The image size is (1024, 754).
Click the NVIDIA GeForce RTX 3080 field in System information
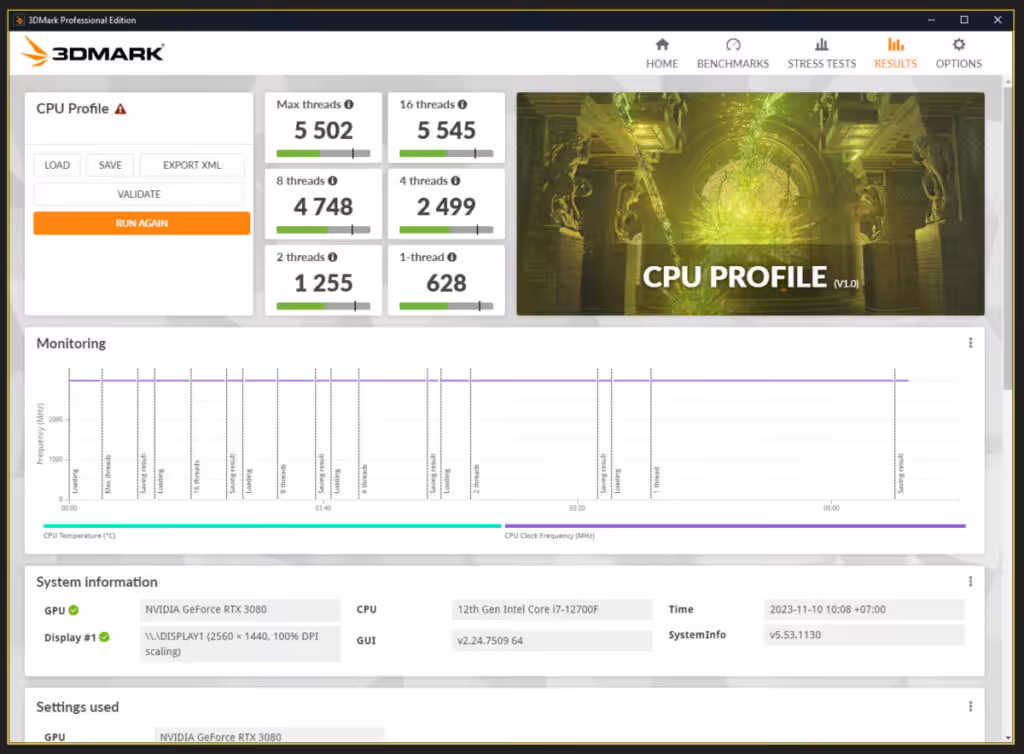click(240, 610)
